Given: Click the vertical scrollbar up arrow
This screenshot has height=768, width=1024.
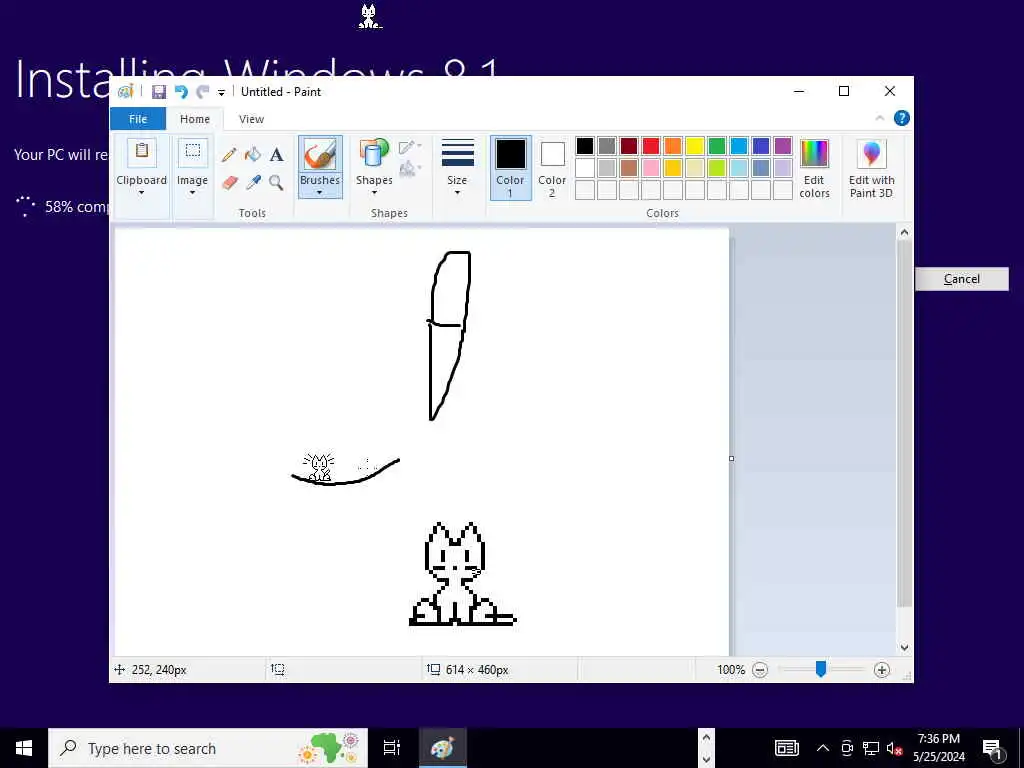Looking at the screenshot, I should pyautogui.click(x=904, y=232).
